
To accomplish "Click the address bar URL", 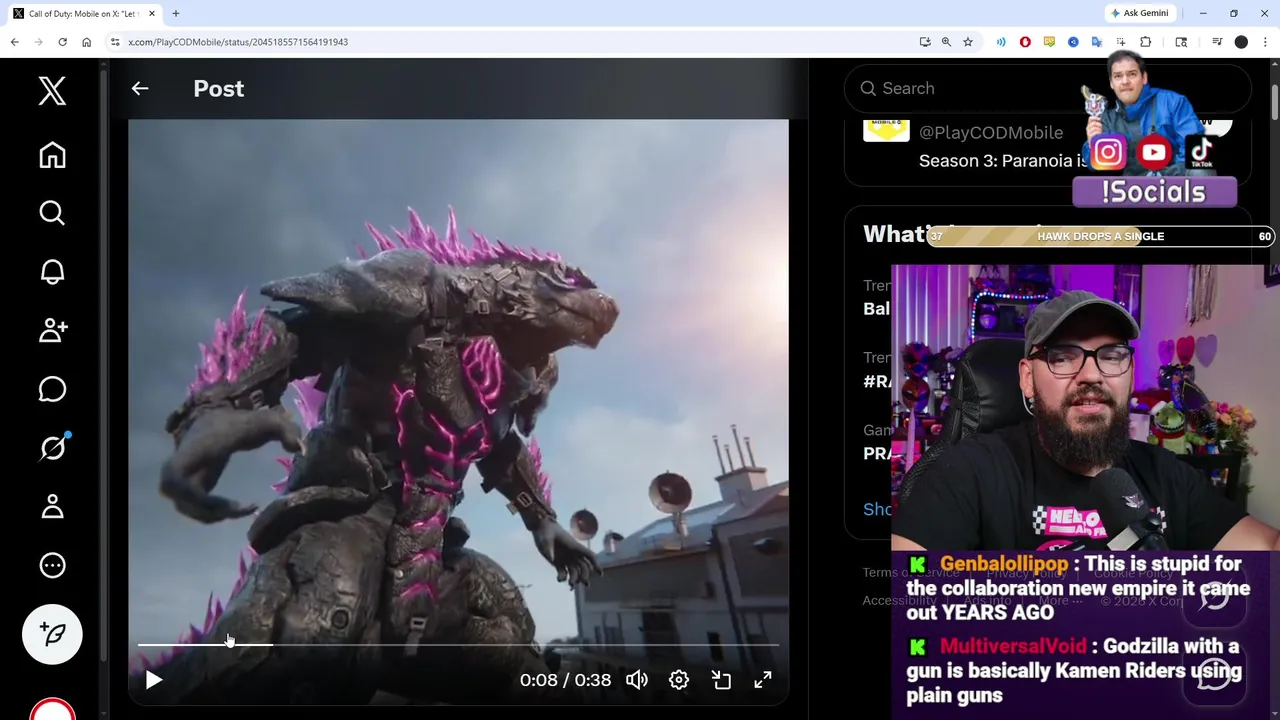I will (238, 42).
